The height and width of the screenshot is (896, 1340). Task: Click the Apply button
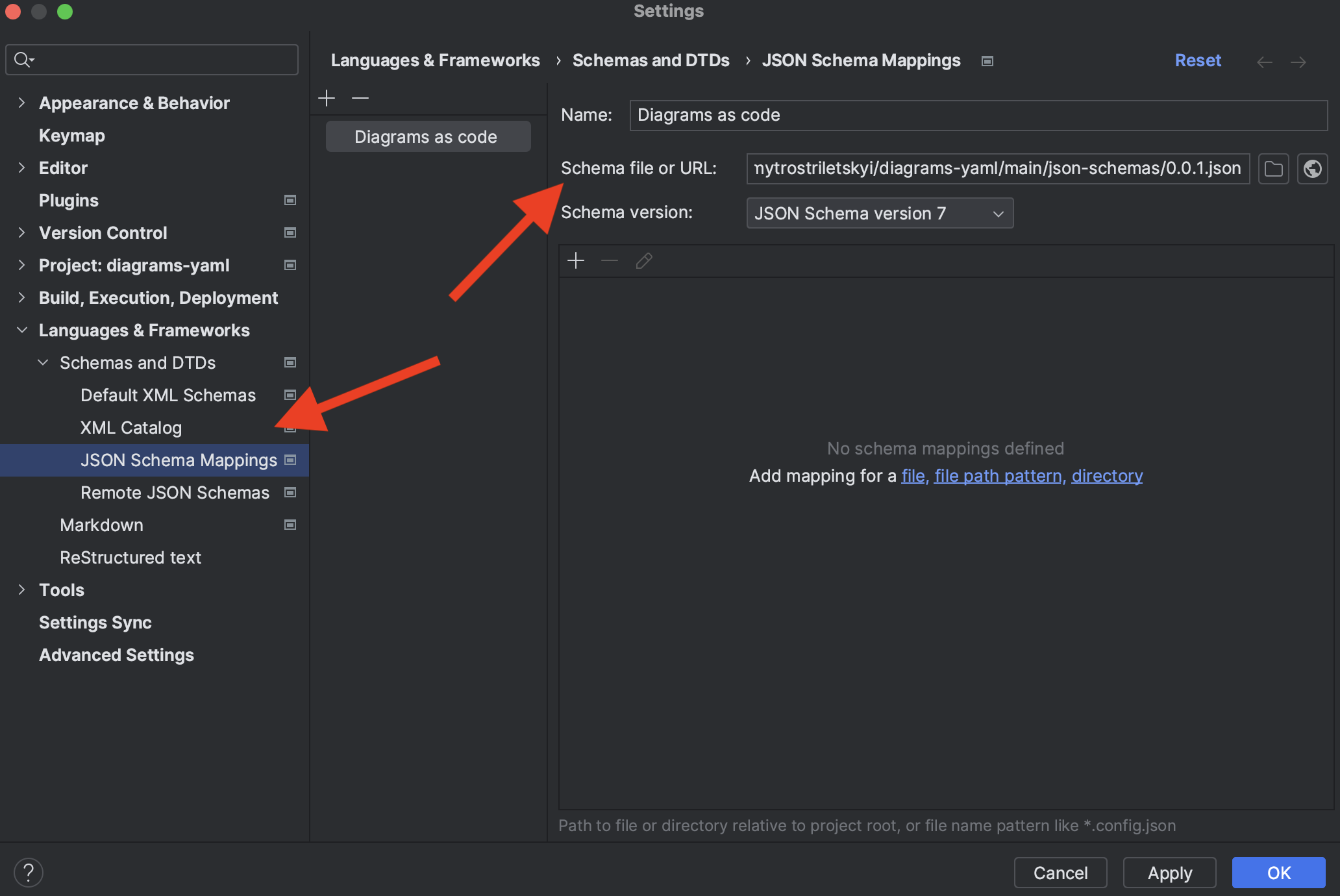coord(1169,873)
